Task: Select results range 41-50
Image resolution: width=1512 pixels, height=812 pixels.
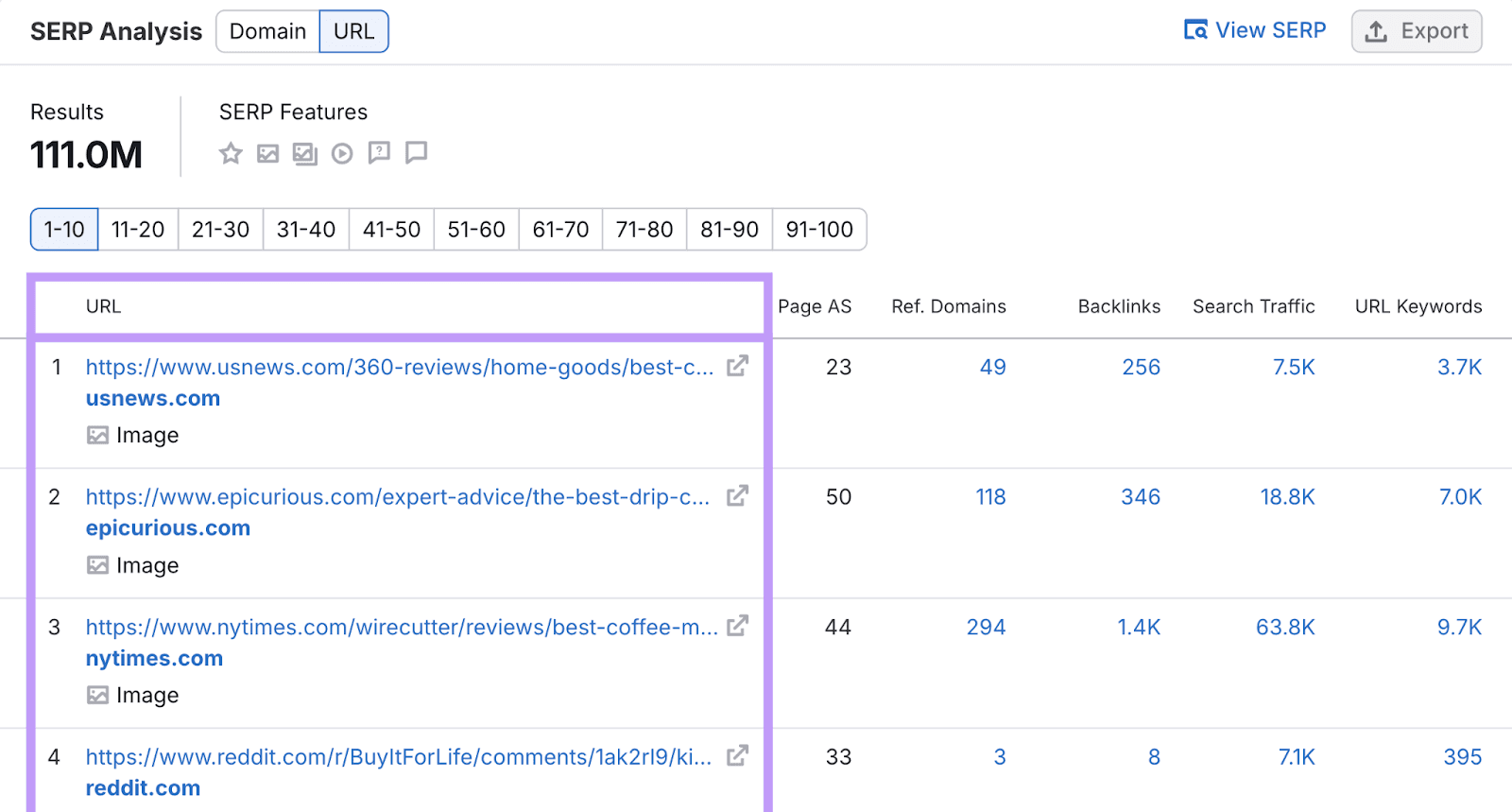Action: 392,229
